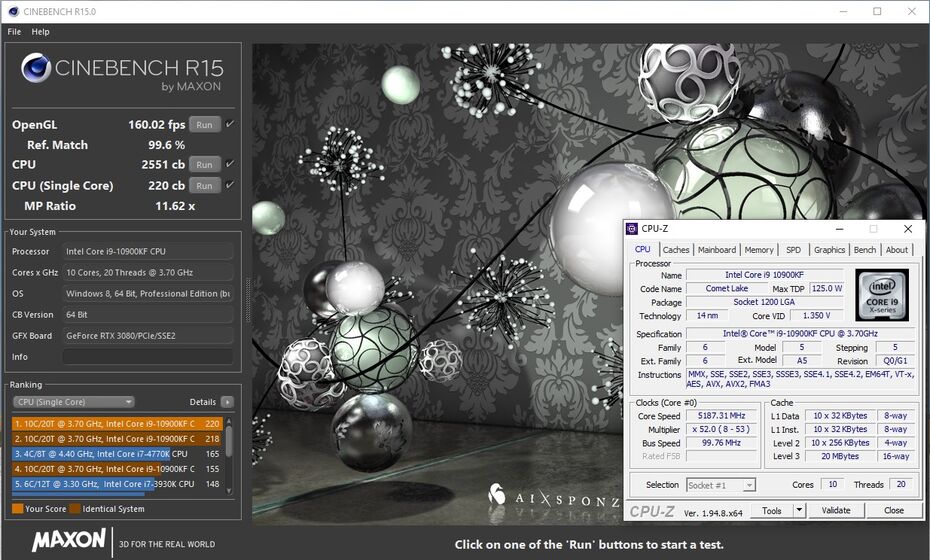Run the CPU (Single Core) benchmark
The width and height of the screenshot is (930, 560).
pyautogui.click(x=205, y=185)
